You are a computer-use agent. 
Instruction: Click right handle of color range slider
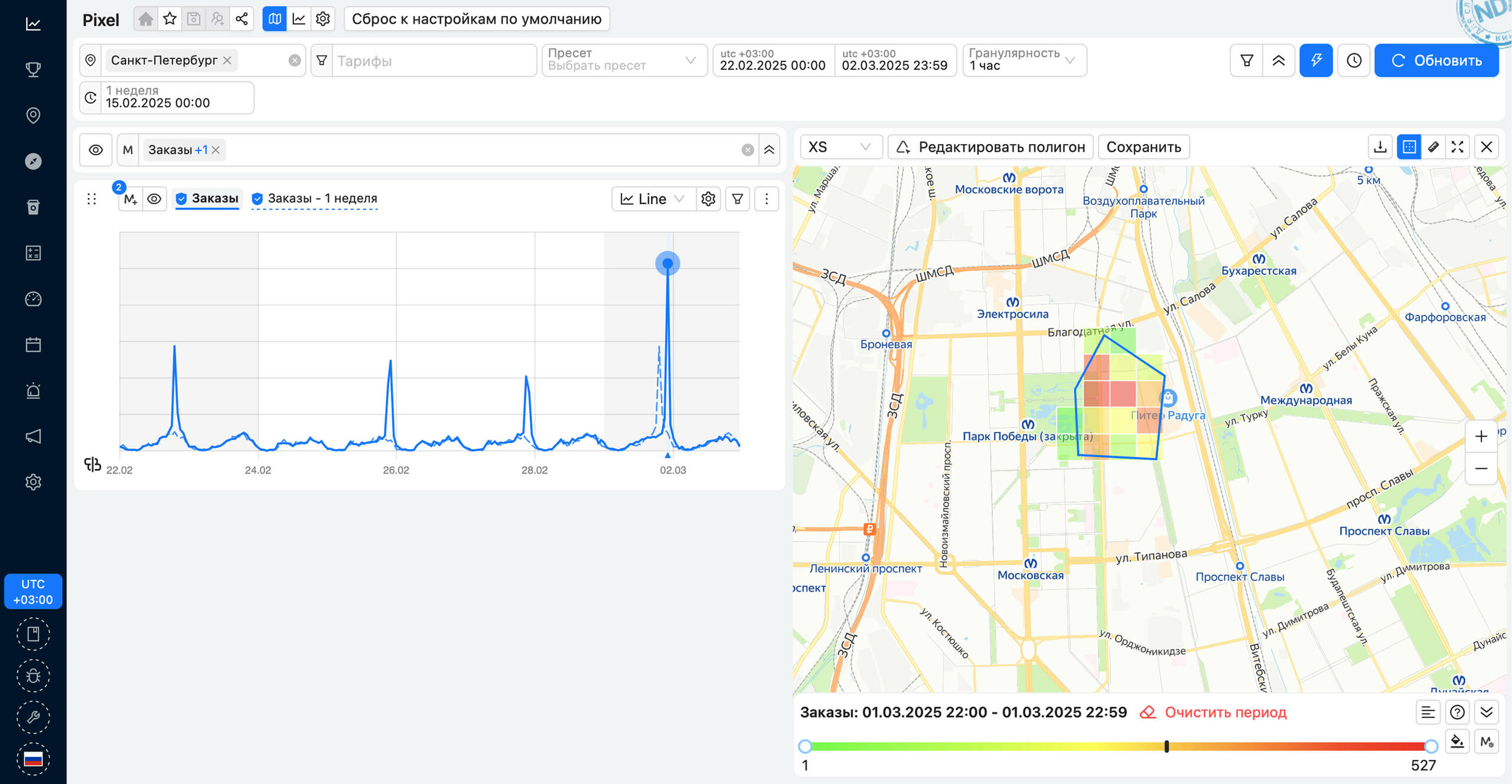tap(1430, 746)
